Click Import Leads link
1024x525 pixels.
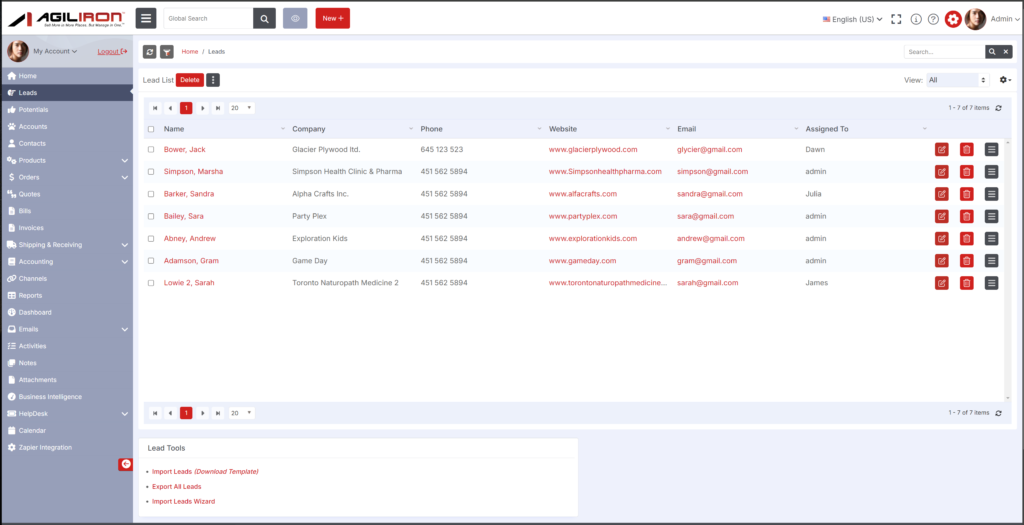[x=172, y=471]
